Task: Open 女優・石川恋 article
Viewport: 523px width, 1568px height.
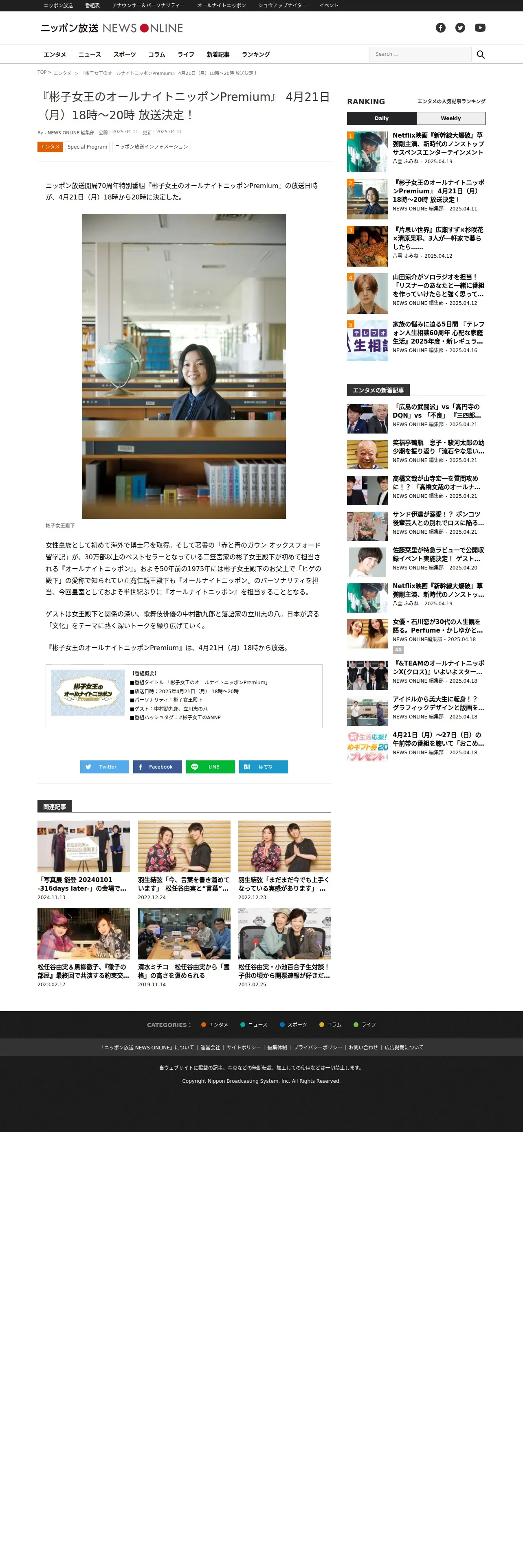Action: (x=438, y=626)
